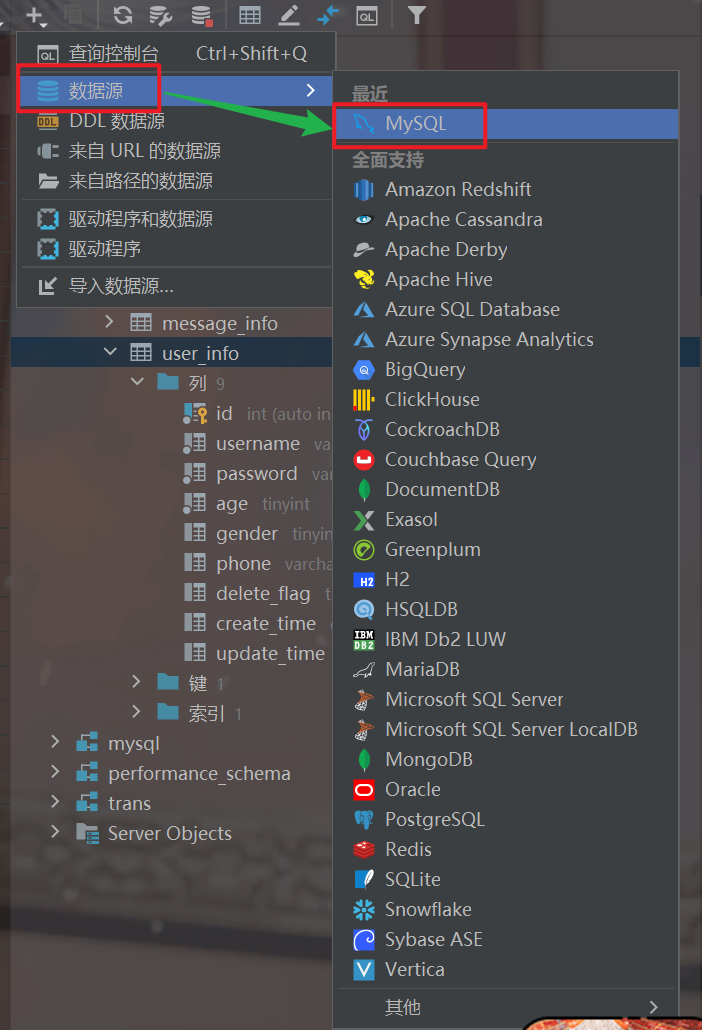Click the BigQuery hexagon icon

point(364,370)
